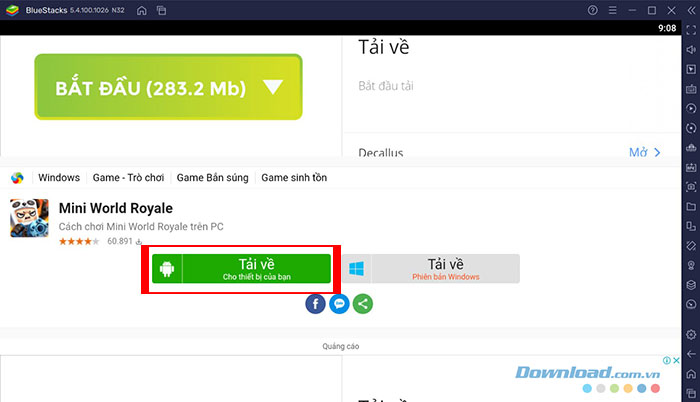Take a screenshot with sidebar camera icon
This screenshot has height=402, width=700.
pos(691,187)
